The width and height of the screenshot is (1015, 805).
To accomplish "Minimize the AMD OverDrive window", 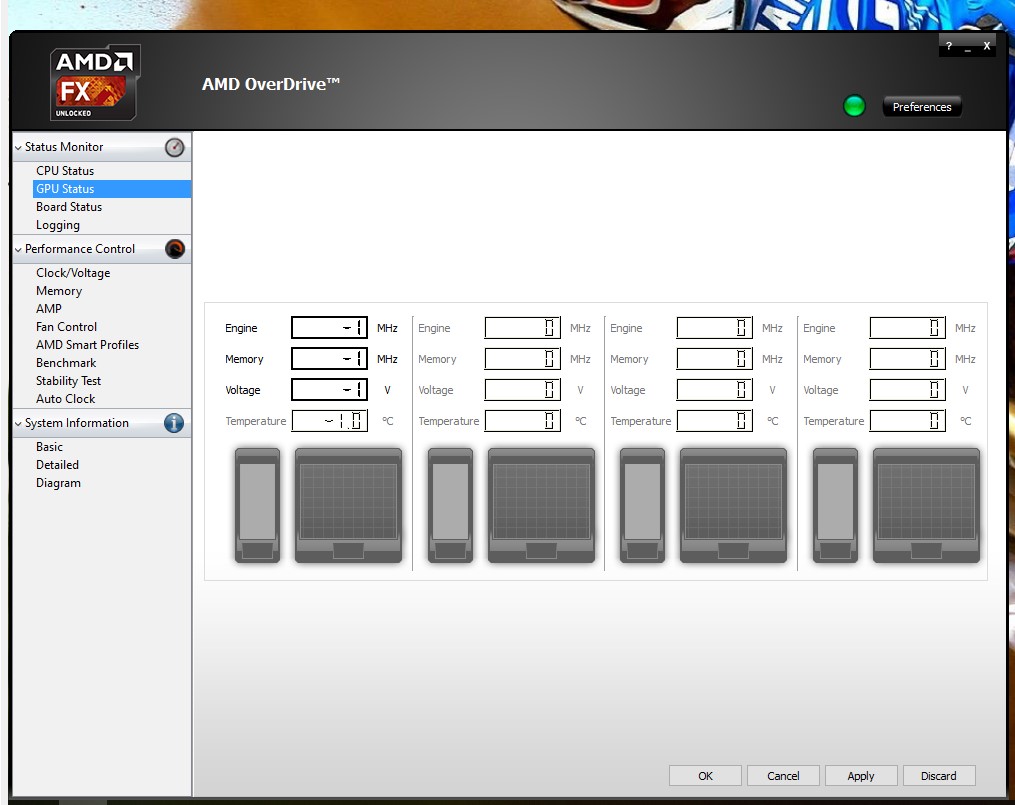I will point(968,47).
